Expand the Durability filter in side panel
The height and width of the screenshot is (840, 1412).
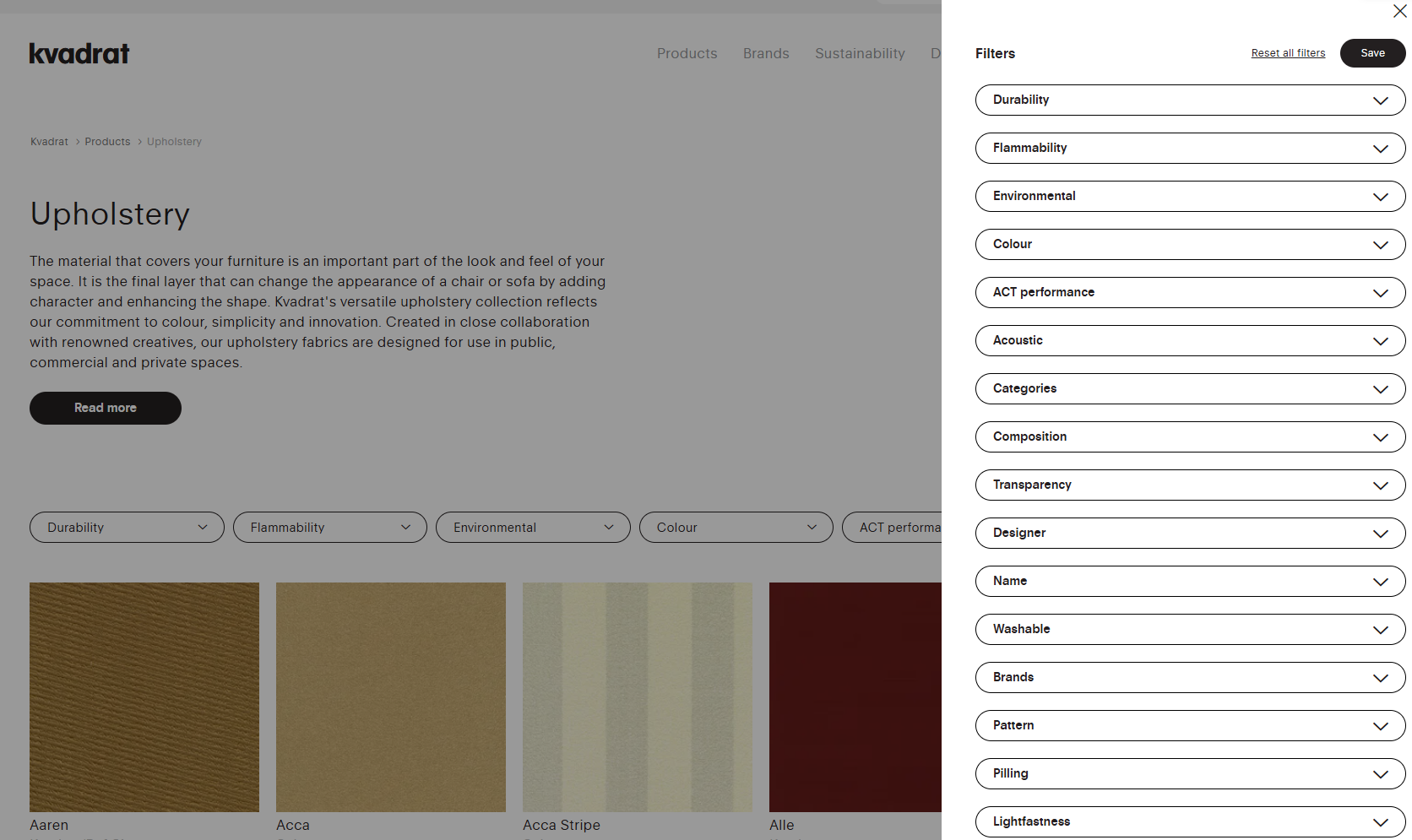pyautogui.click(x=1189, y=100)
